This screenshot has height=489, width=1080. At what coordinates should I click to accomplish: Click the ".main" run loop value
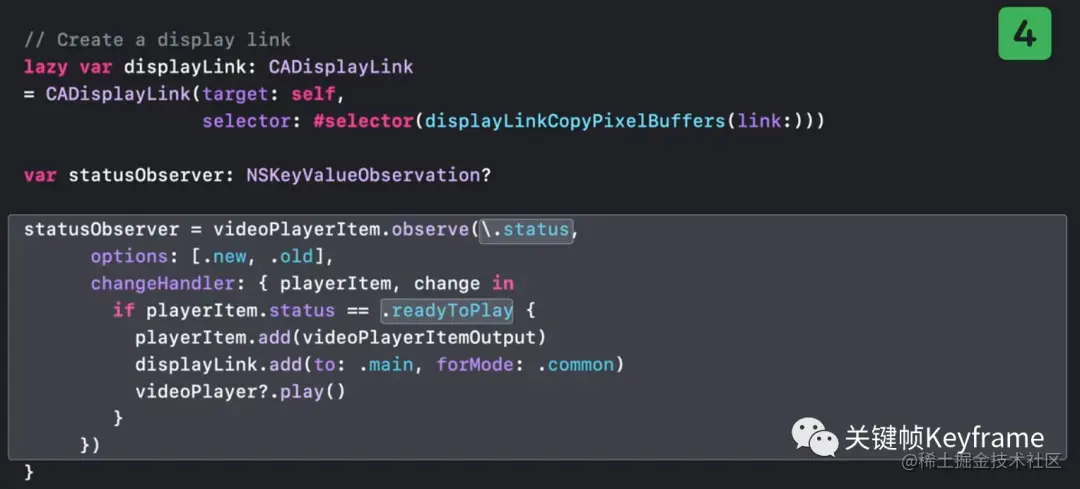point(386,364)
